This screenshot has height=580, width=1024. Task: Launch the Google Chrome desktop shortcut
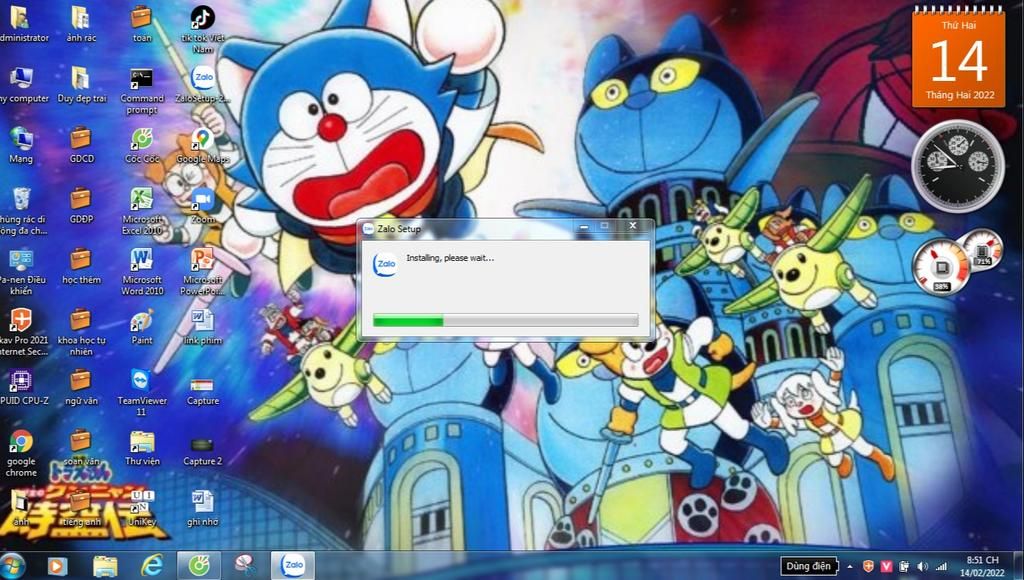21,453
